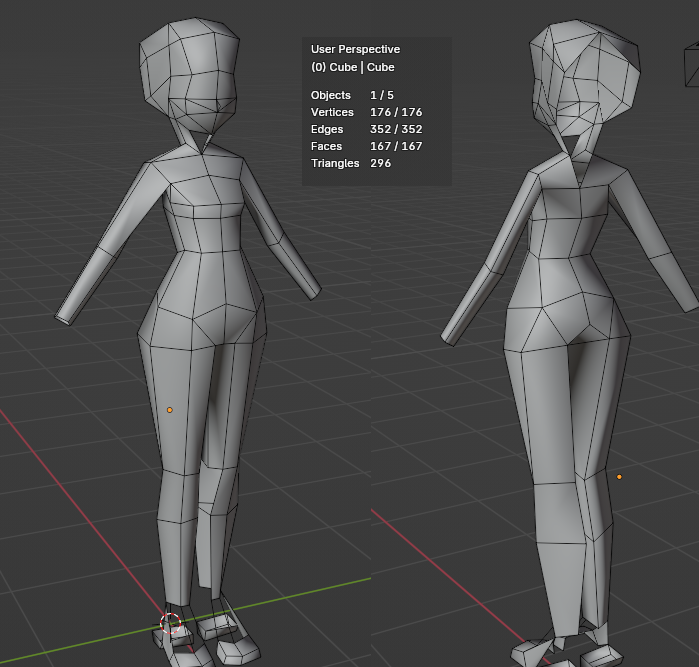699x667 pixels.
Task: Click the 'User Perspective' overlay text
Action: (355, 49)
